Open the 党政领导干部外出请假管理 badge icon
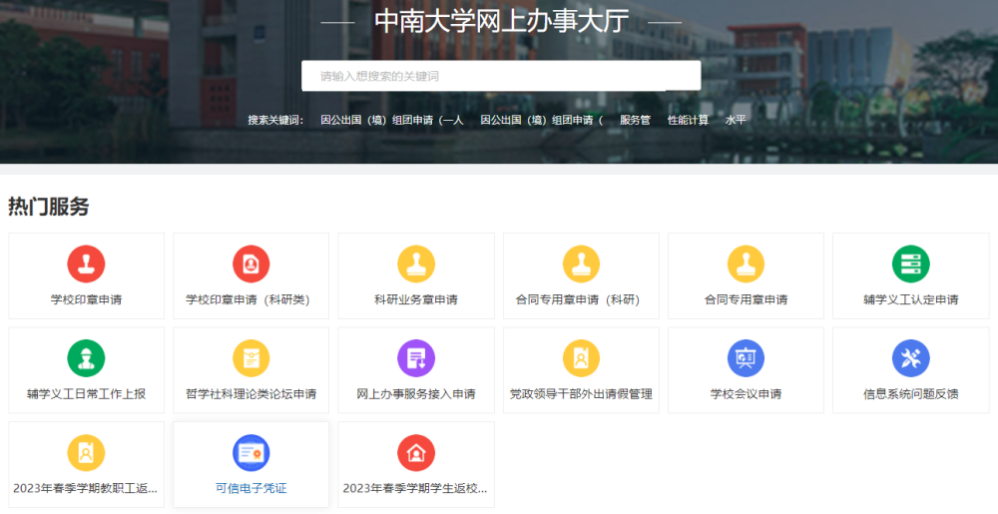Viewport: 998px width, 514px height. (x=581, y=358)
